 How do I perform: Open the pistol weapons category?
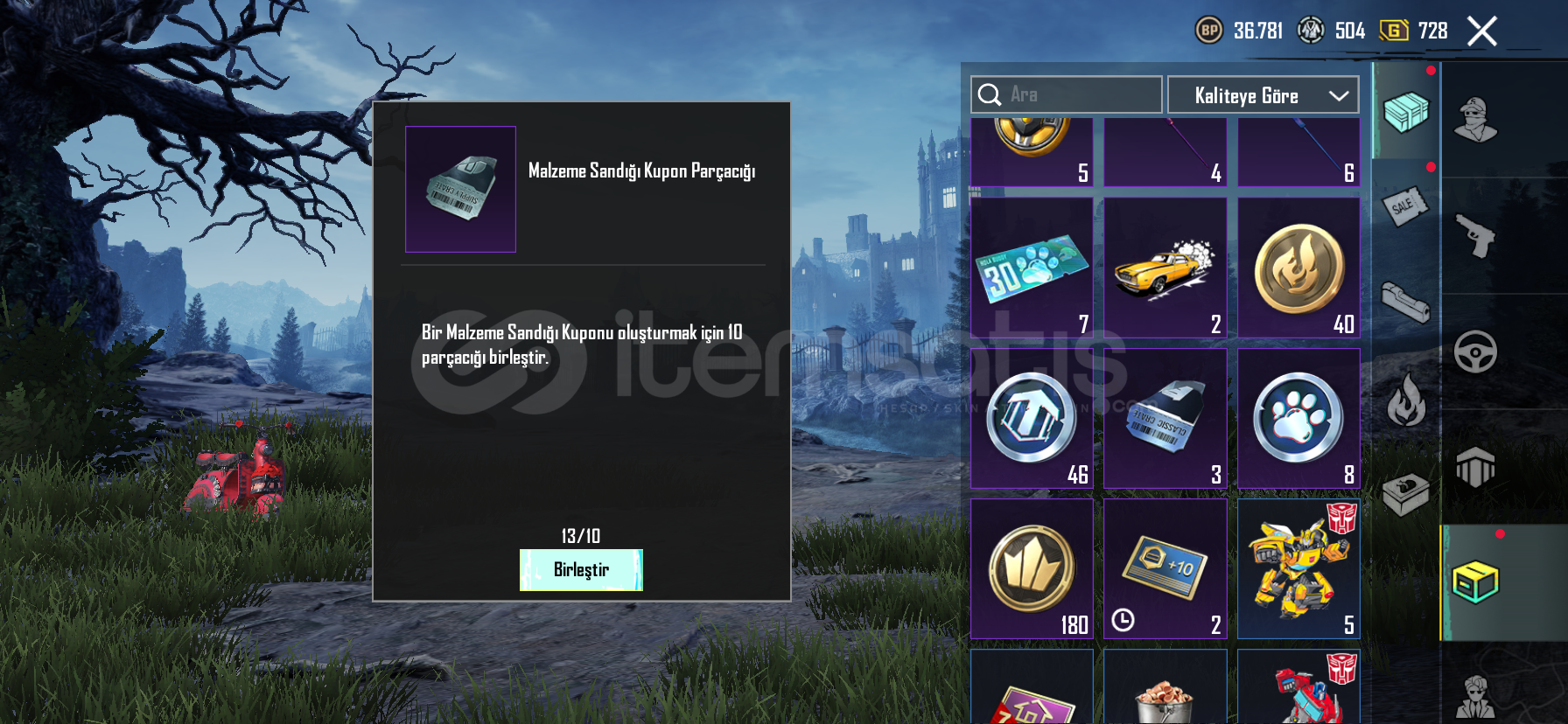tap(1476, 236)
